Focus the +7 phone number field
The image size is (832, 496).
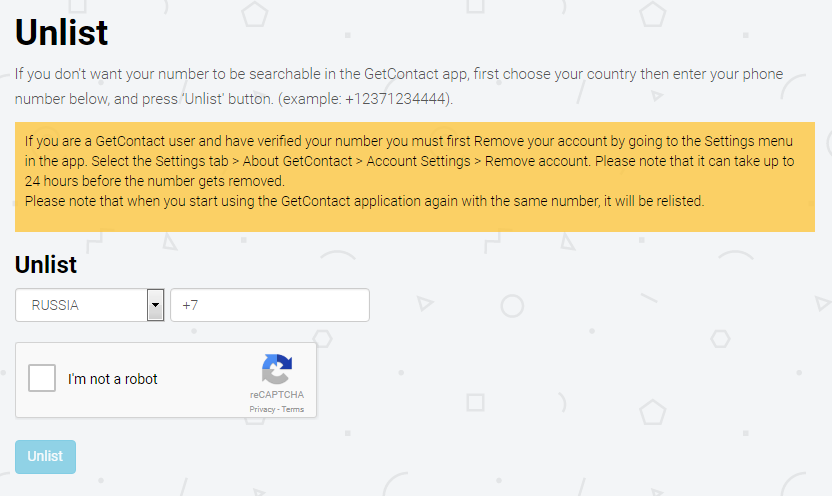270,305
